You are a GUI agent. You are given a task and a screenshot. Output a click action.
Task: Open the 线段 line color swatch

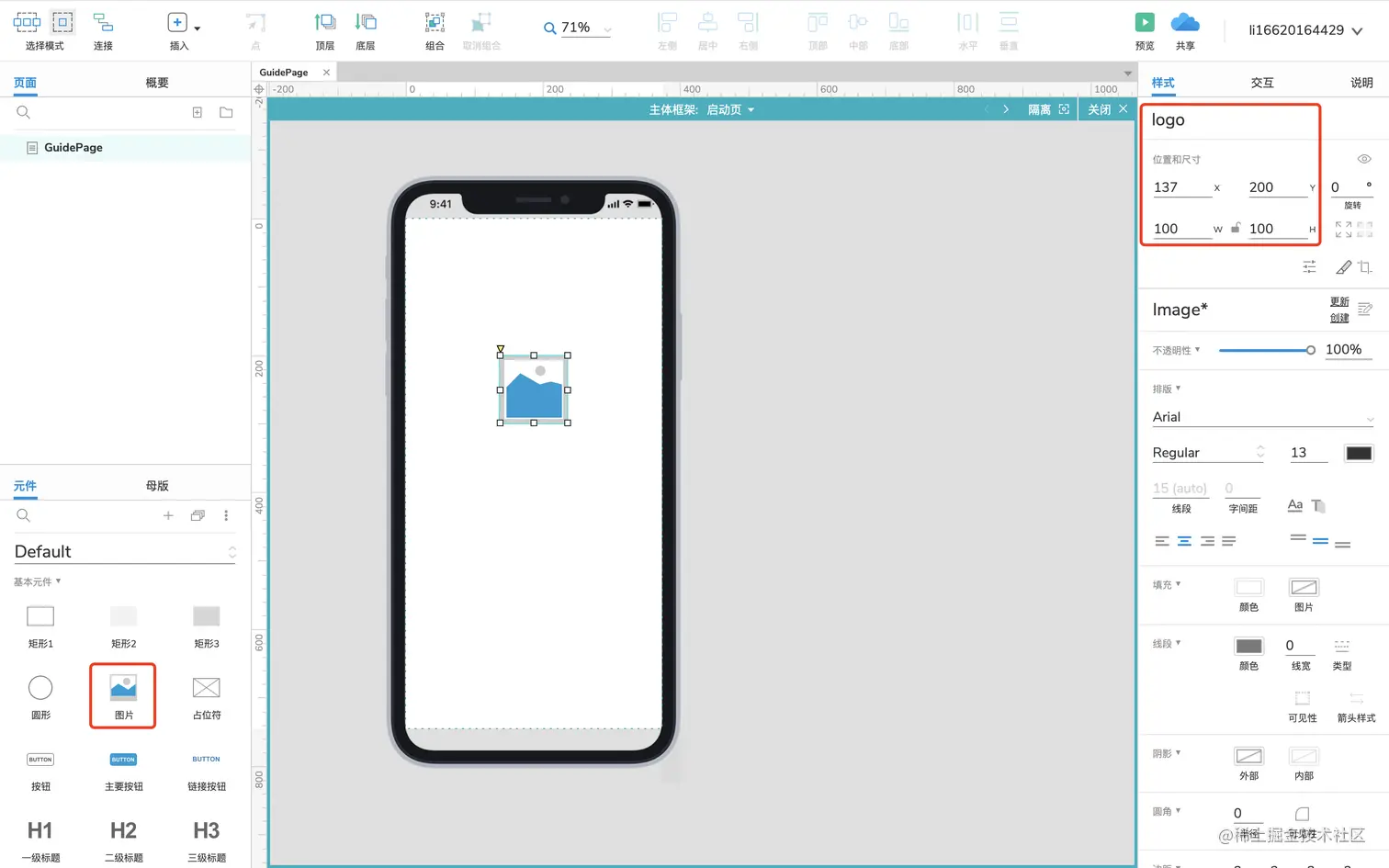pyautogui.click(x=1248, y=646)
